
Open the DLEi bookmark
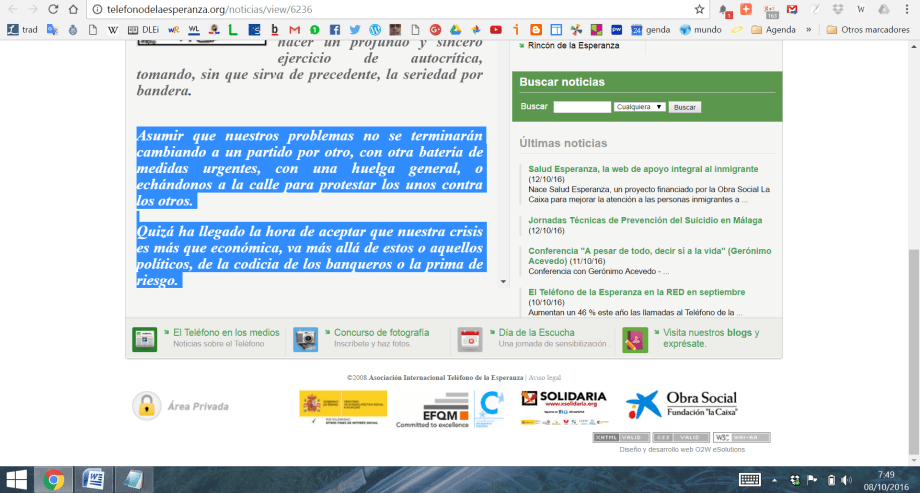click(x=144, y=29)
